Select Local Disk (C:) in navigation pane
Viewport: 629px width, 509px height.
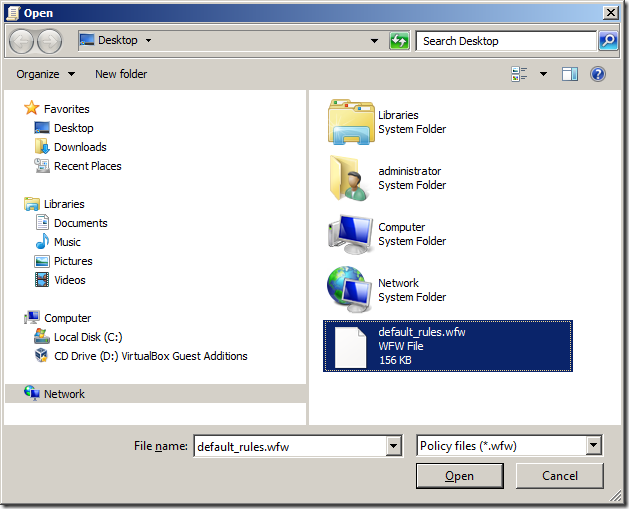[x=88, y=337]
